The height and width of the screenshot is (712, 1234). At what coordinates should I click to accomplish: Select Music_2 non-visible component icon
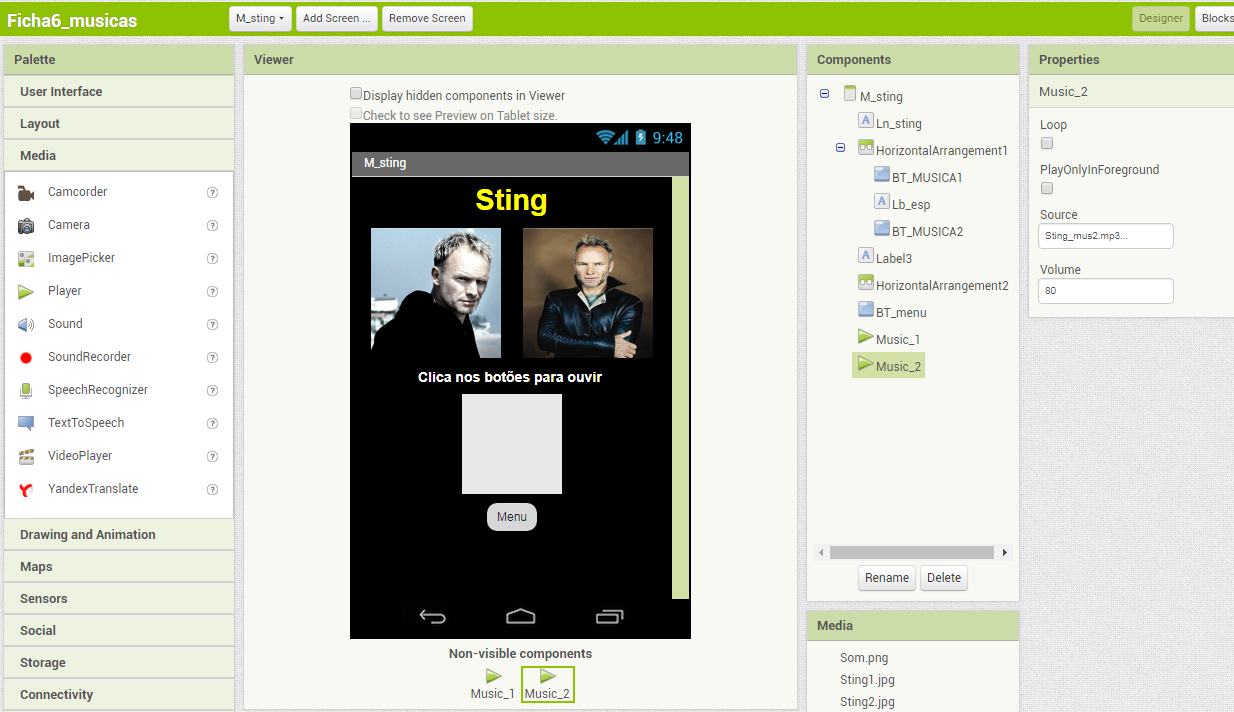547,676
